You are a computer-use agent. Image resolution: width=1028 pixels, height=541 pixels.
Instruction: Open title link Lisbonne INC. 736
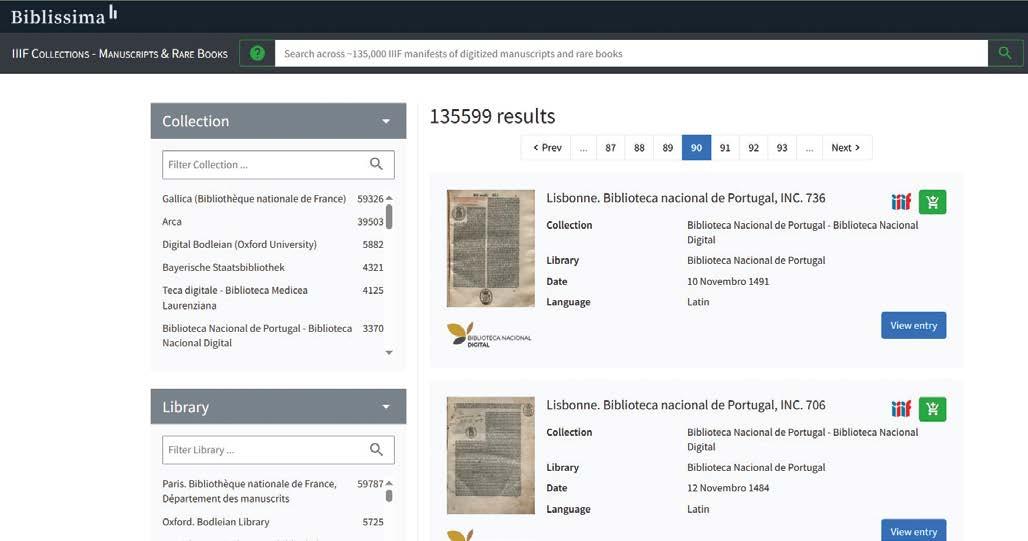click(x=686, y=198)
